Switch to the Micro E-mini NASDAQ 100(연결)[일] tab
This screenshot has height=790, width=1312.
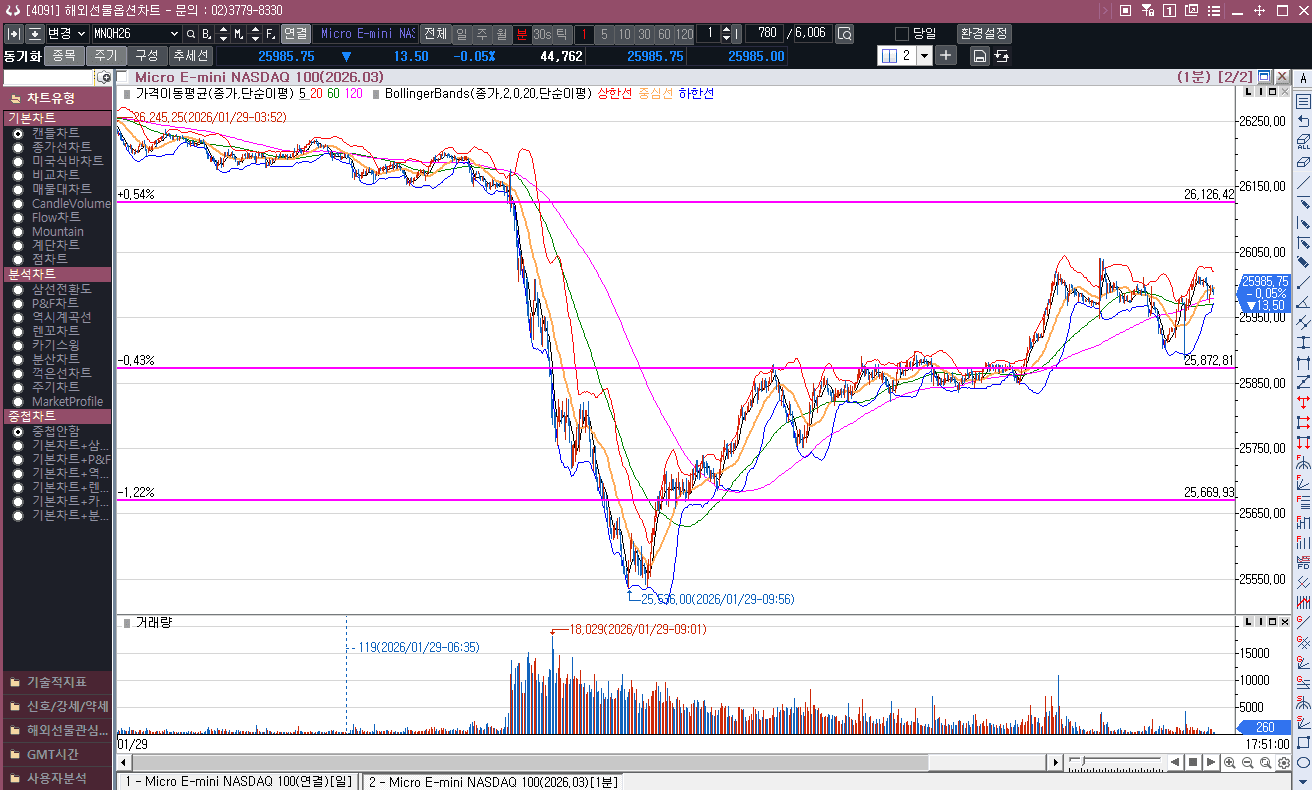(x=238, y=781)
